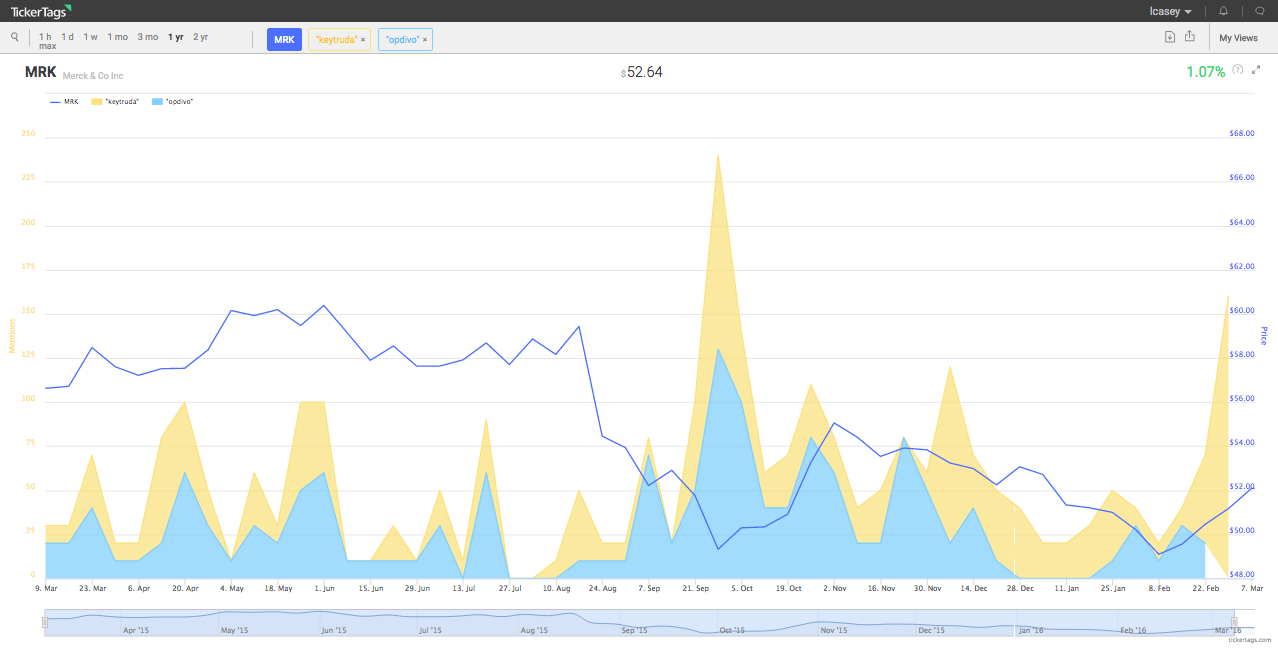1278x651 pixels.
Task: Remove the "keytruda" tag
Action: (x=363, y=39)
